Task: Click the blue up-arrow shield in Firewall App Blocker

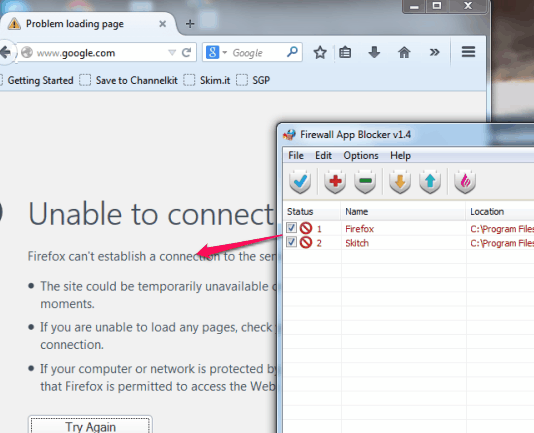Action: pos(430,182)
